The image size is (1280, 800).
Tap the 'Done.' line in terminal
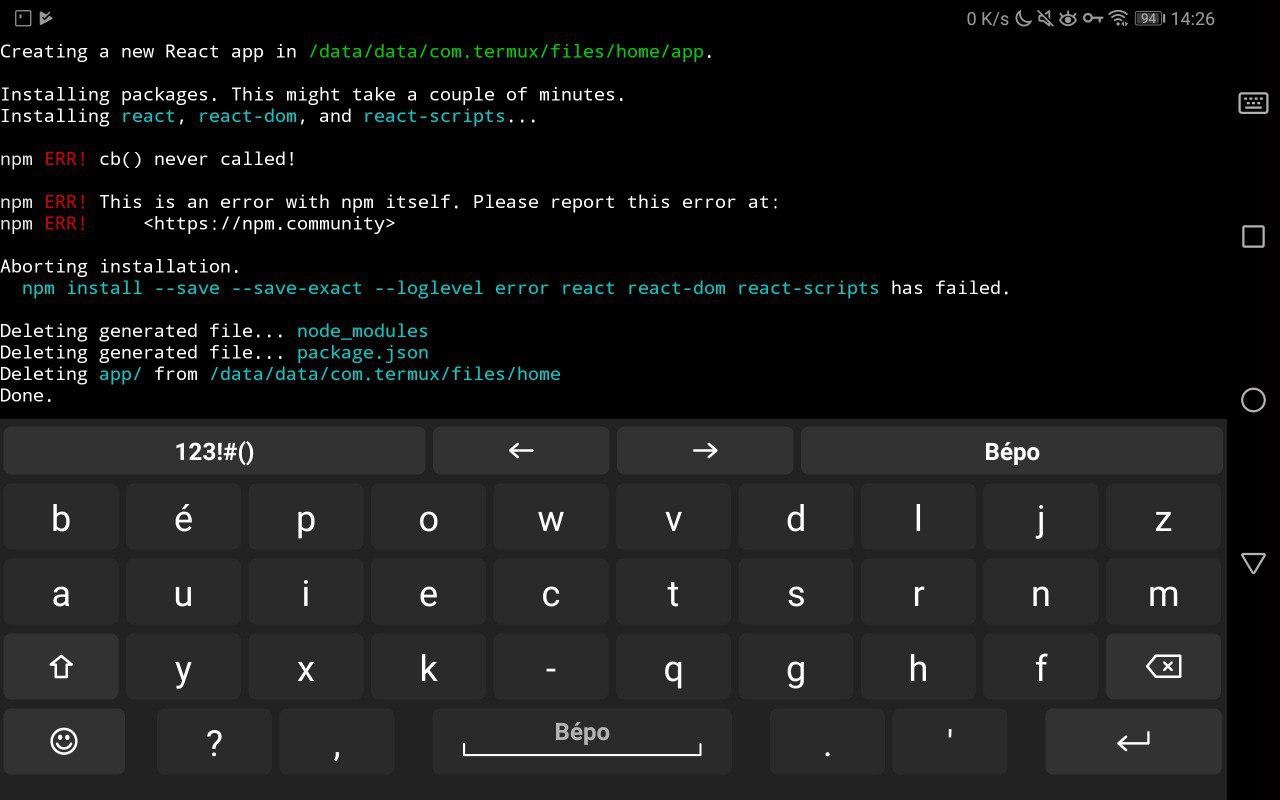click(x=27, y=395)
